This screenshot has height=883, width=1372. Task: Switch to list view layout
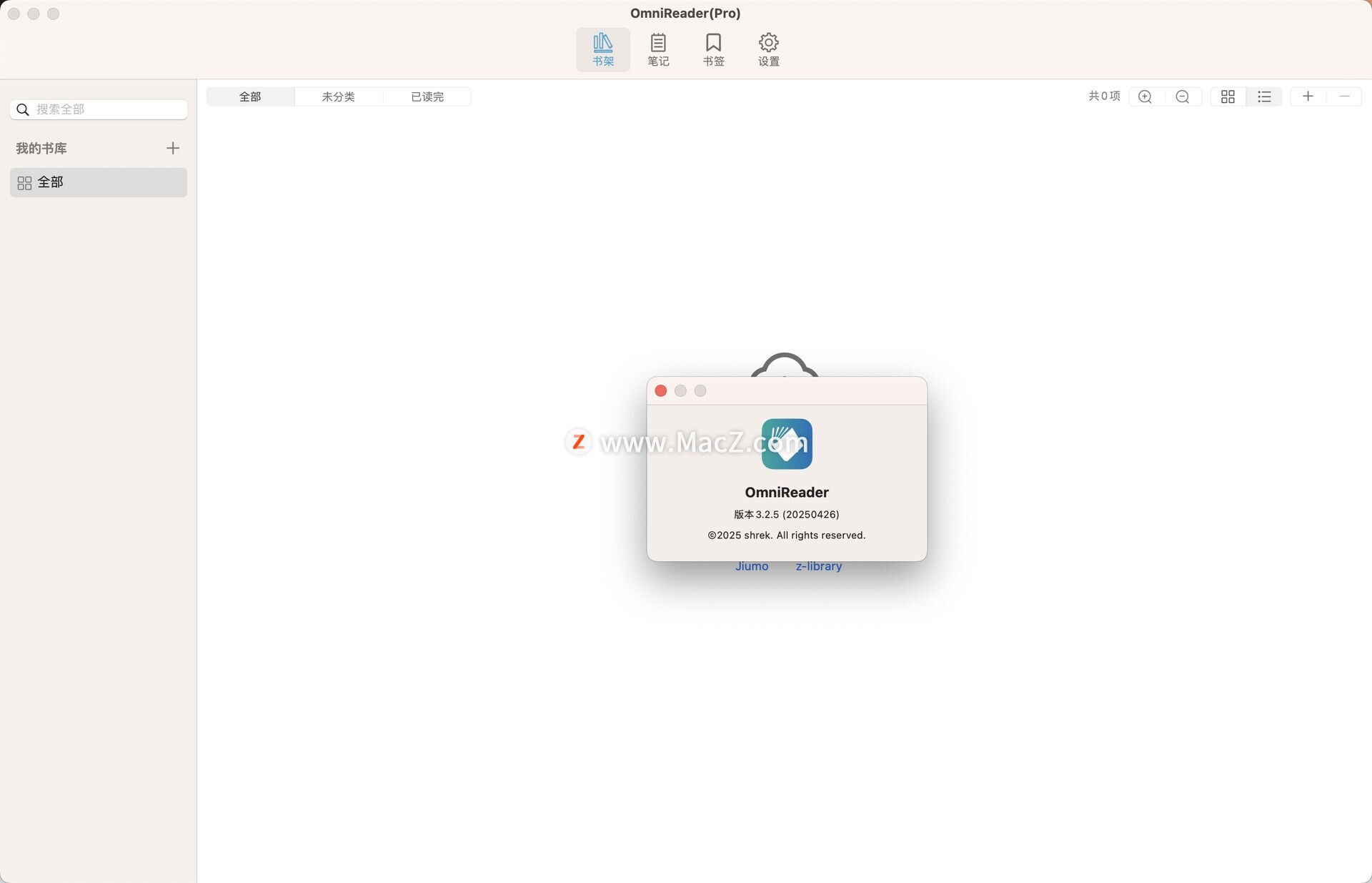click(1264, 97)
